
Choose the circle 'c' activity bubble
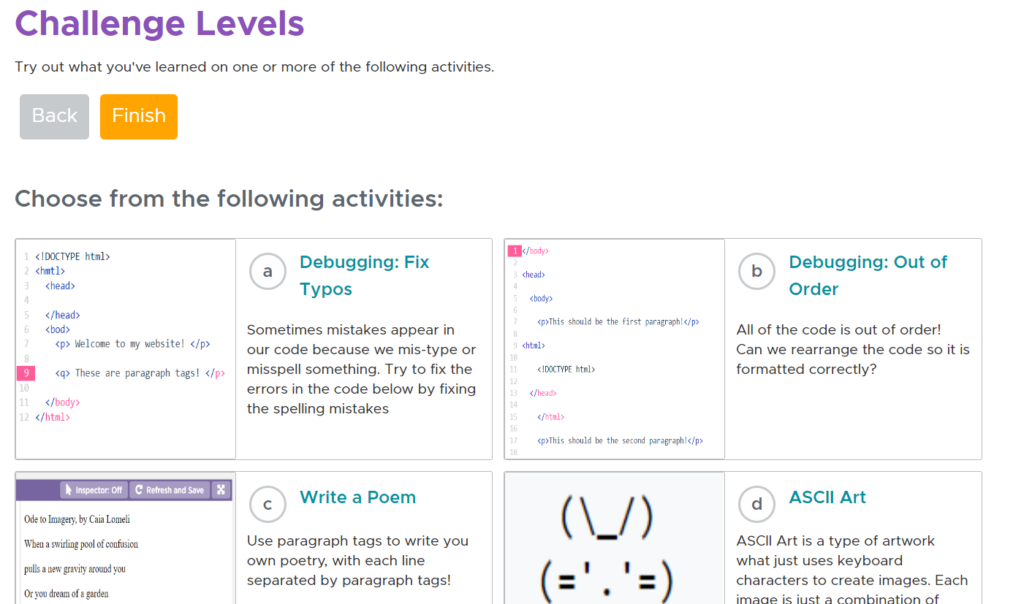(267, 505)
